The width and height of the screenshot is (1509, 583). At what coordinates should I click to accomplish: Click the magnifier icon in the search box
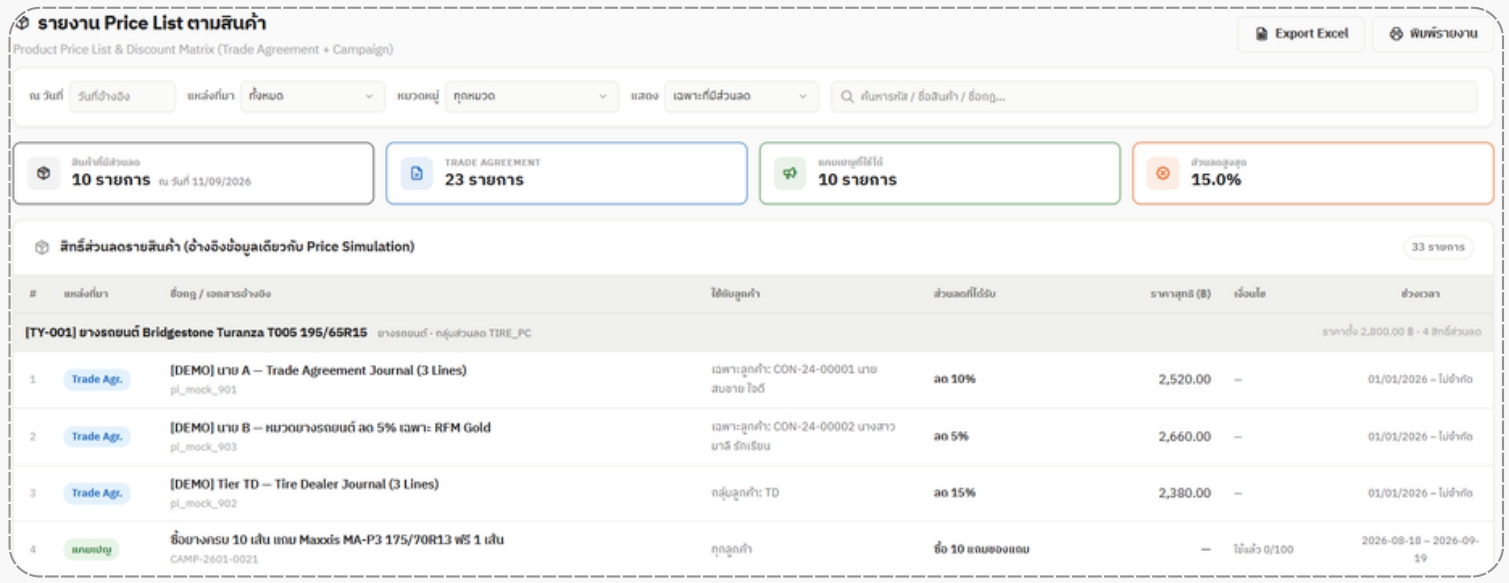[x=847, y=97]
